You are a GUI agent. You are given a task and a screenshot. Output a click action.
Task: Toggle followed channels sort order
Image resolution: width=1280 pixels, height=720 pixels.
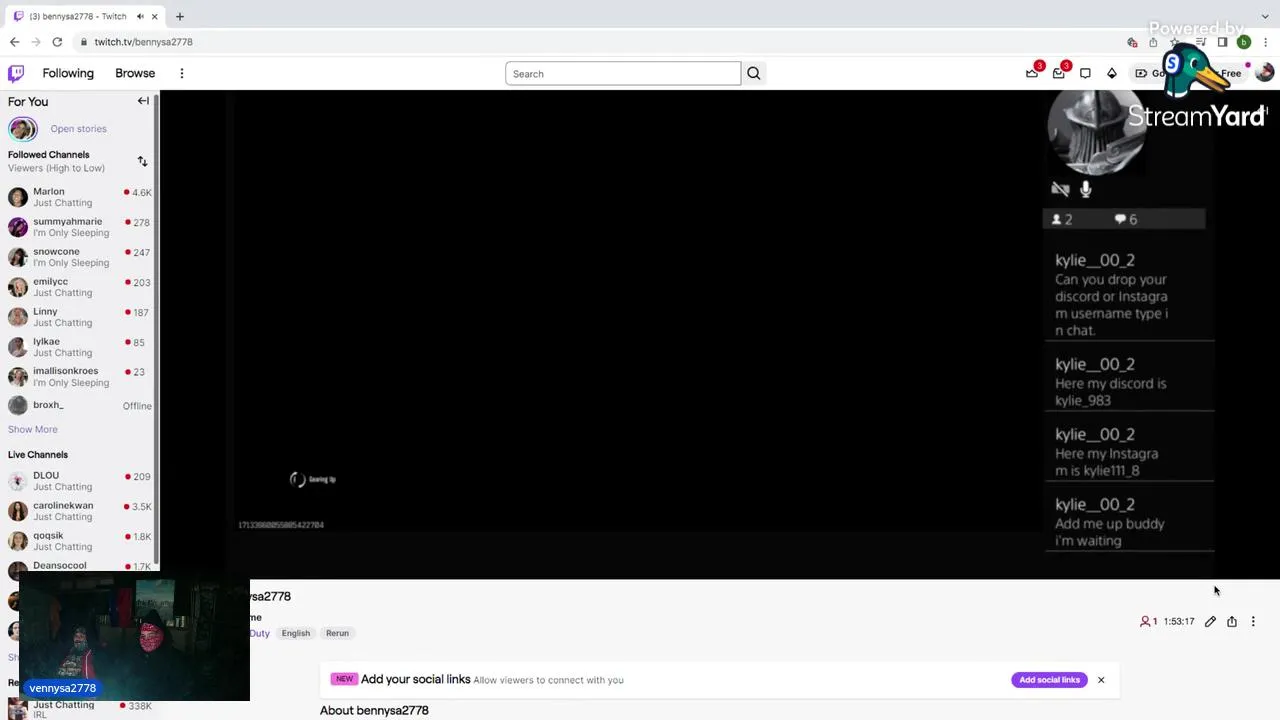click(142, 161)
